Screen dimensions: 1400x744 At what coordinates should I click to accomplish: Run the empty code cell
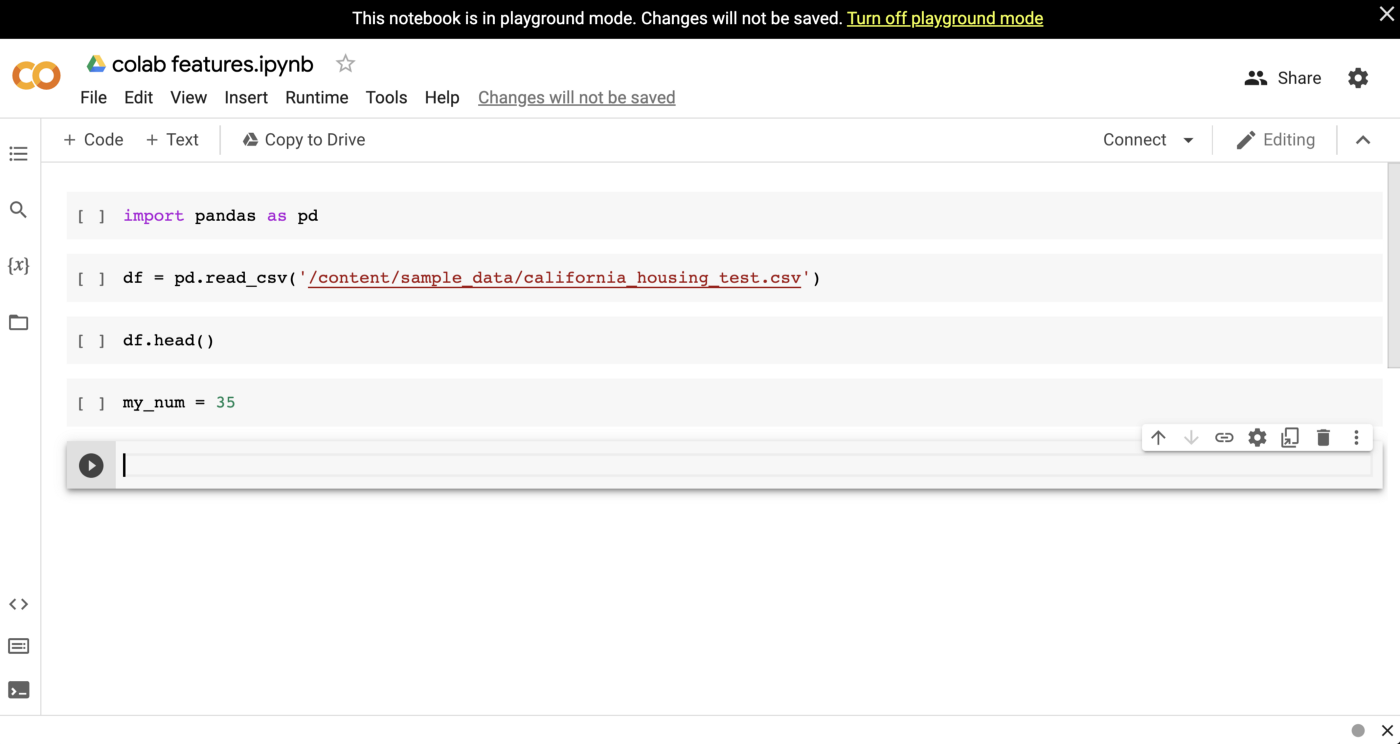[x=91, y=465]
